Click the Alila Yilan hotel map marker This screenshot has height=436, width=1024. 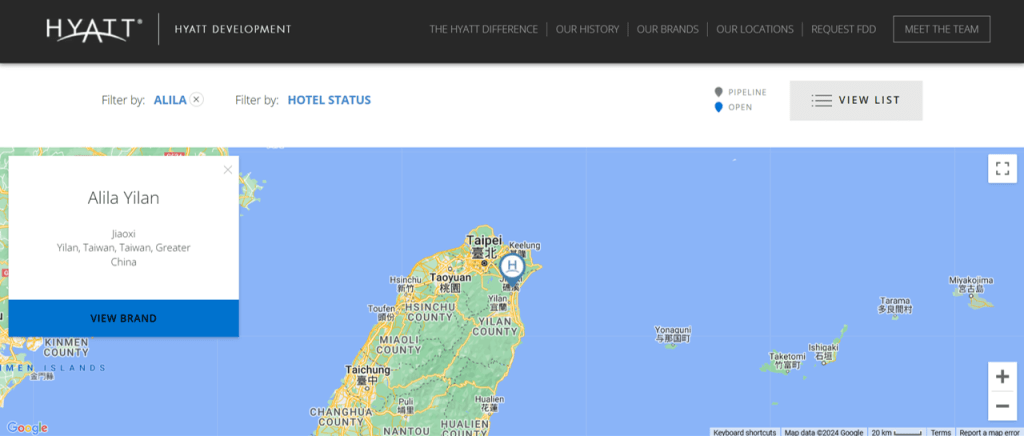[512, 267]
